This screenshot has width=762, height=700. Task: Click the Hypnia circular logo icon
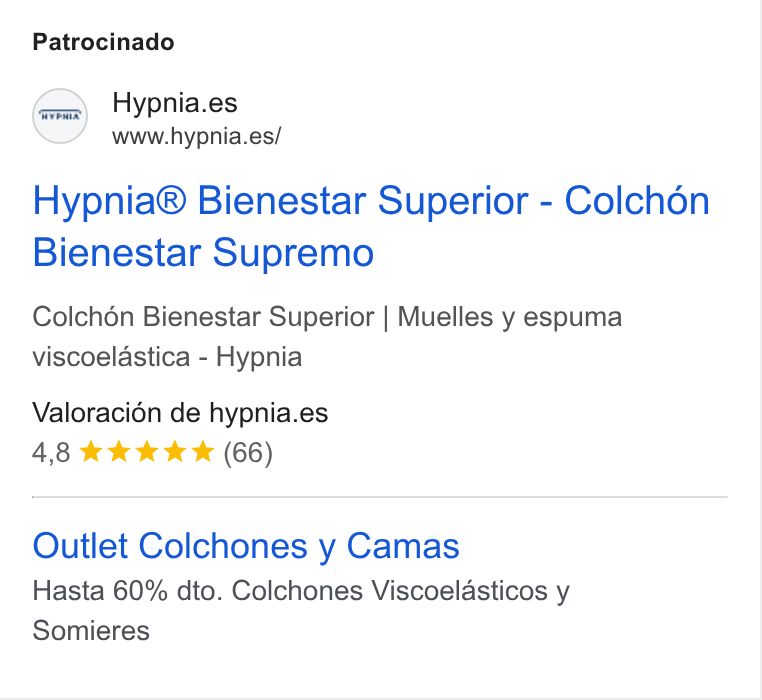[60, 116]
